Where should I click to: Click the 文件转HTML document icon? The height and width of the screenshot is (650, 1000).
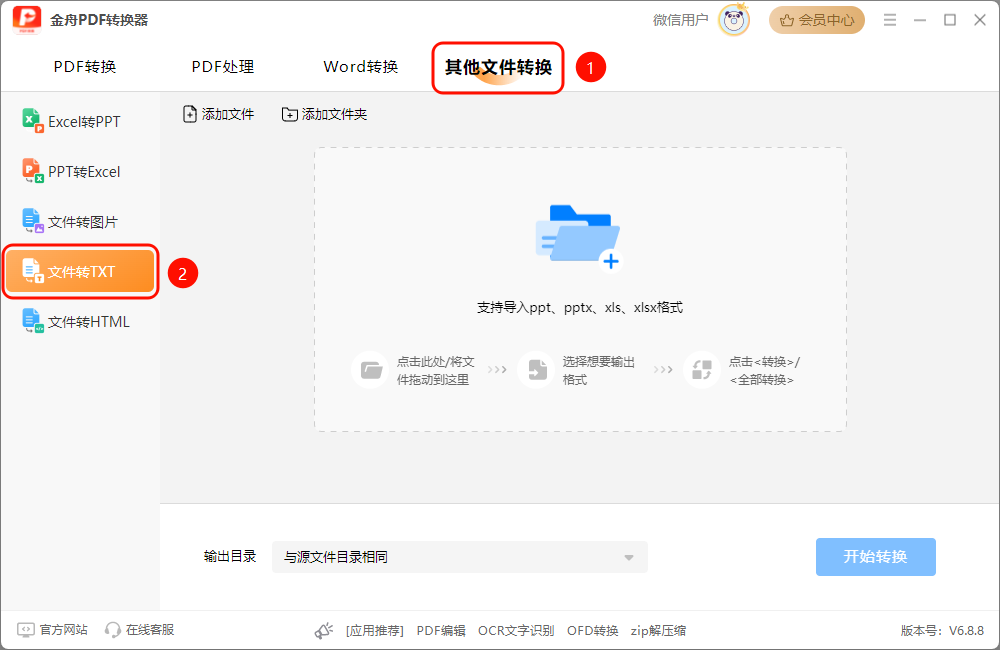click(33, 321)
